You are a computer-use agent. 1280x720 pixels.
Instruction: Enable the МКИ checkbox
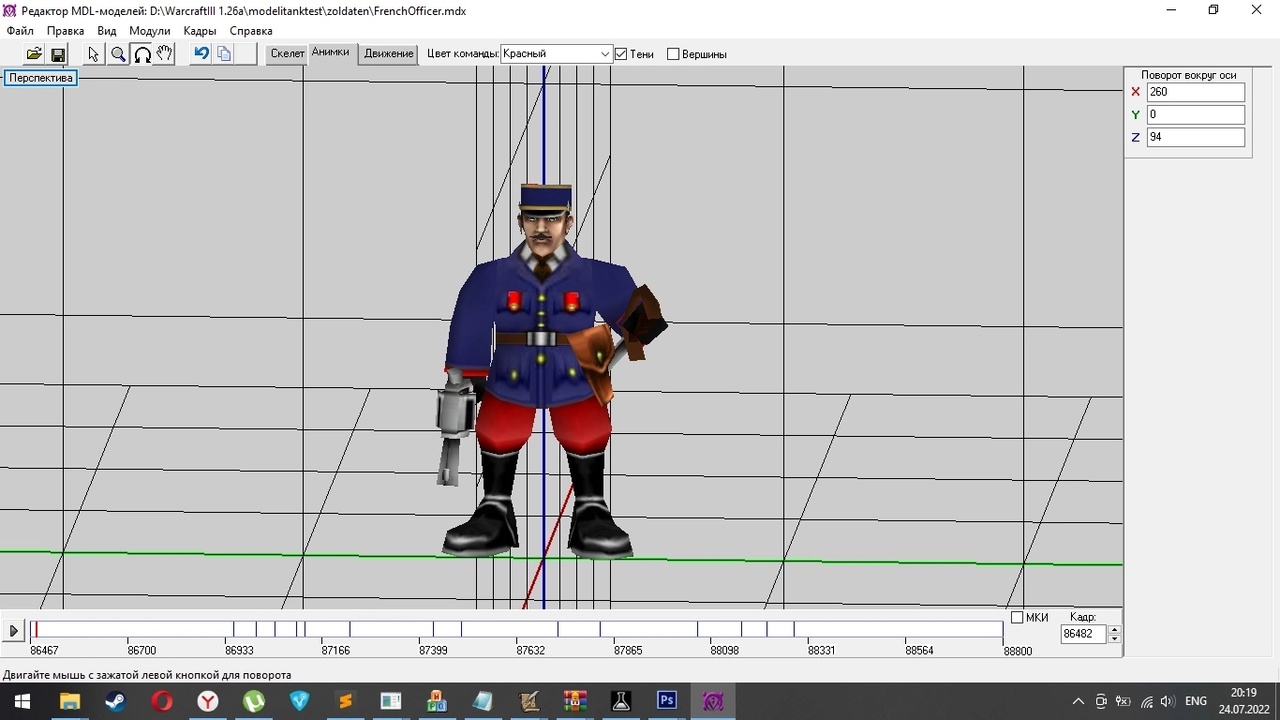click(1017, 617)
